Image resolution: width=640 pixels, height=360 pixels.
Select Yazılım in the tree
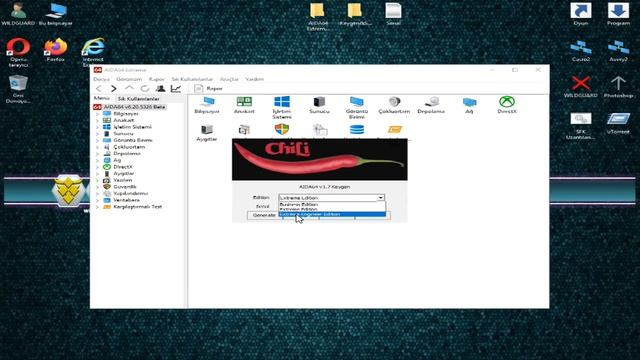(122, 180)
